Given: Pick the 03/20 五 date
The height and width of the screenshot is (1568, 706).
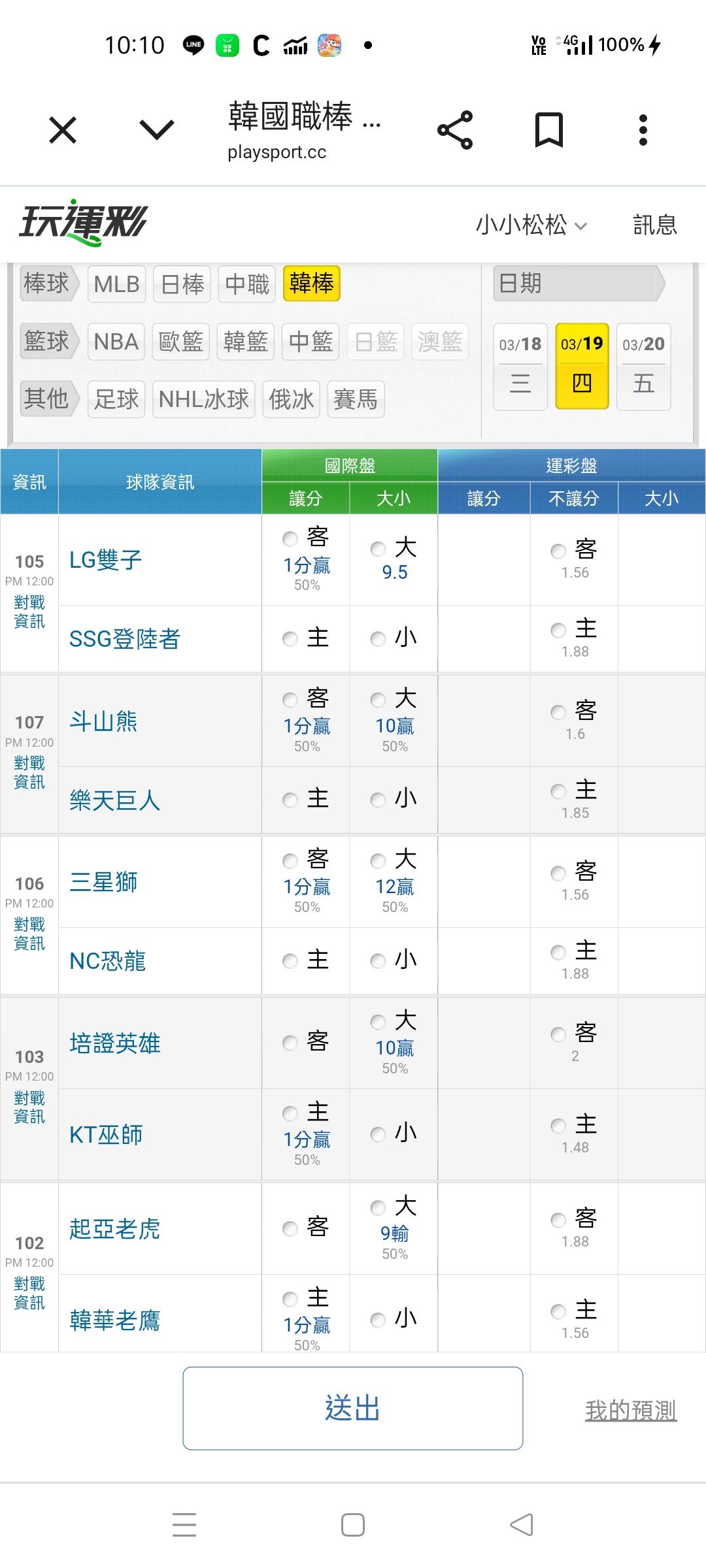Looking at the screenshot, I should 644,367.
